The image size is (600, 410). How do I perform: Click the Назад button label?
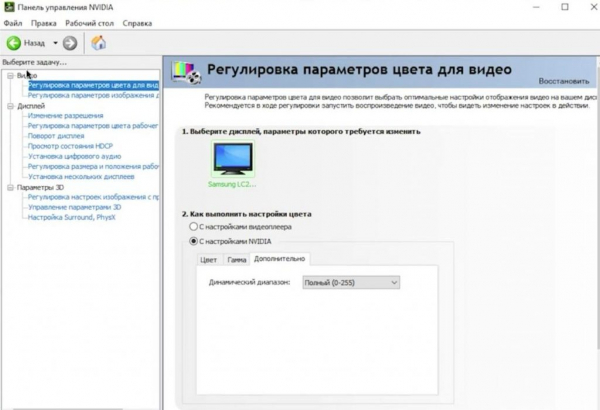click(x=34, y=43)
